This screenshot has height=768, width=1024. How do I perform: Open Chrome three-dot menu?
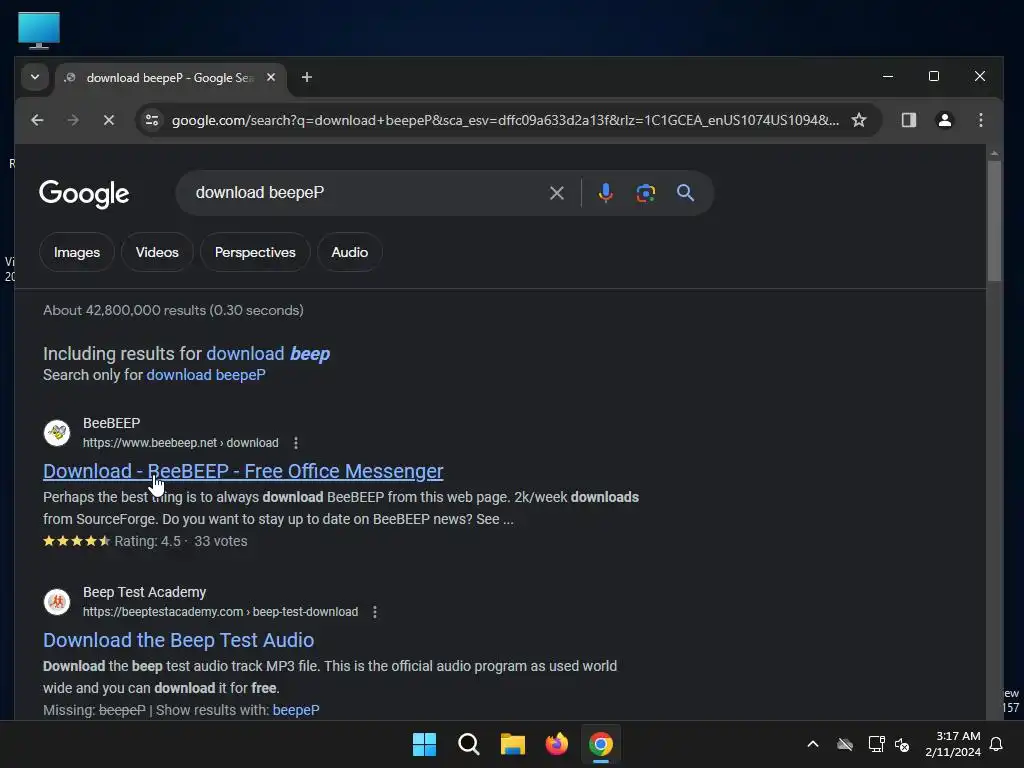pyautogui.click(x=980, y=120)
